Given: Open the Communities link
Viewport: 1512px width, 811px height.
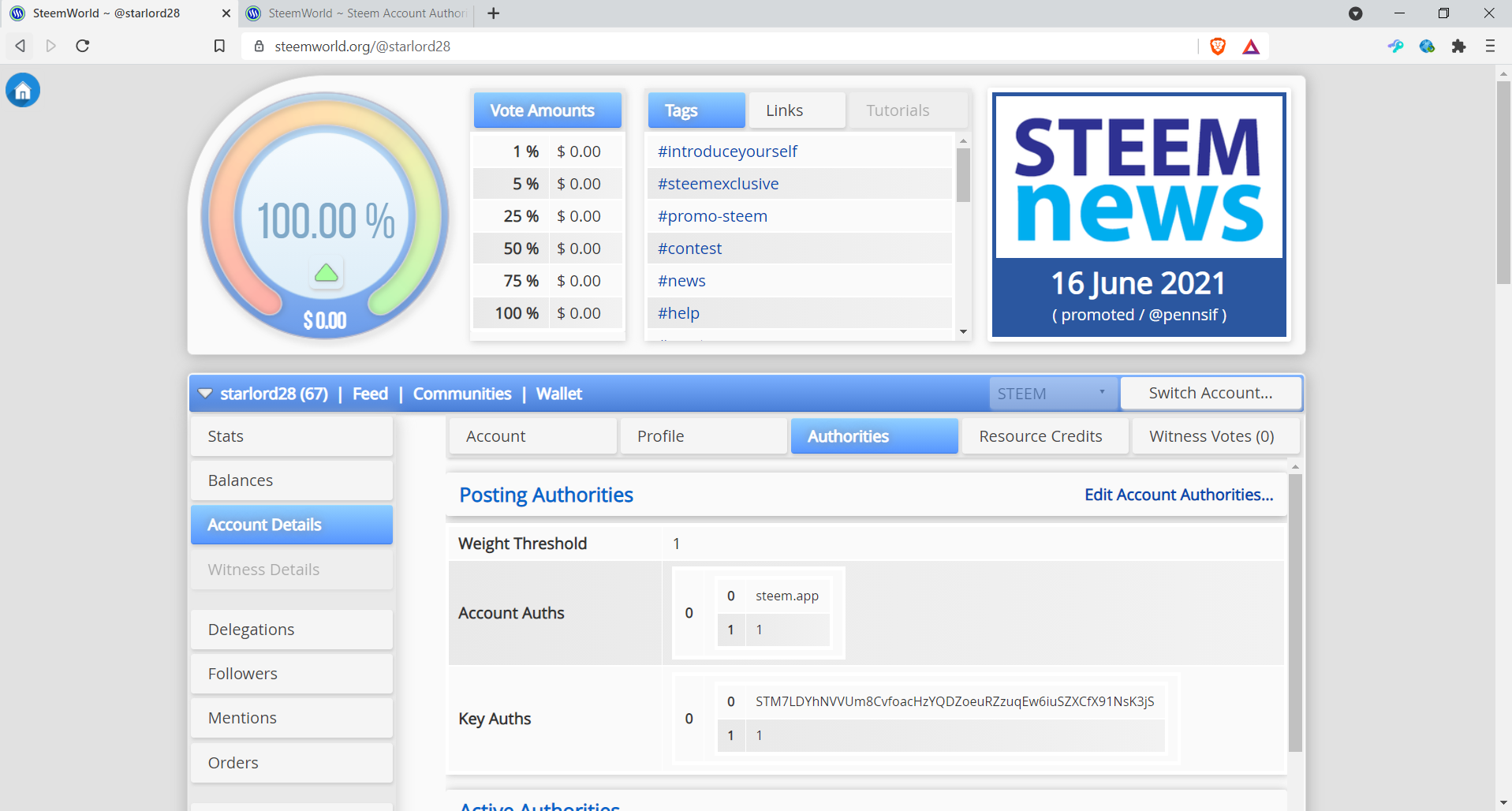Looking at the screenshot, I should 462,394.
